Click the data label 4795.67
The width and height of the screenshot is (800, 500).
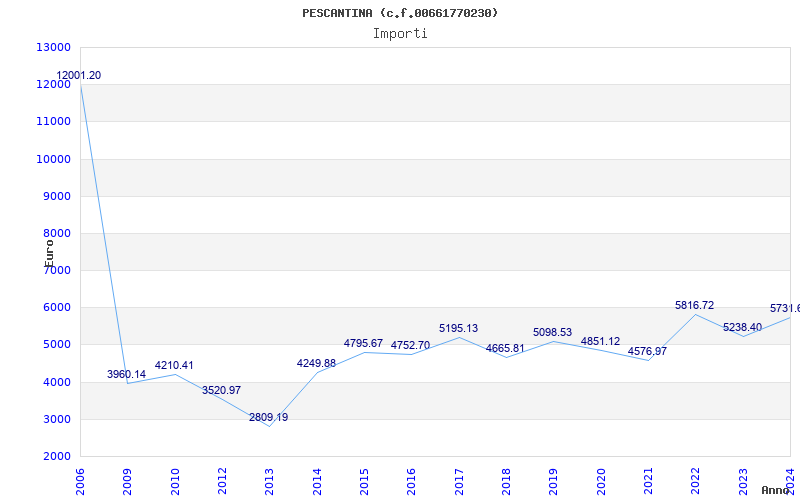[x=363, y=344]
